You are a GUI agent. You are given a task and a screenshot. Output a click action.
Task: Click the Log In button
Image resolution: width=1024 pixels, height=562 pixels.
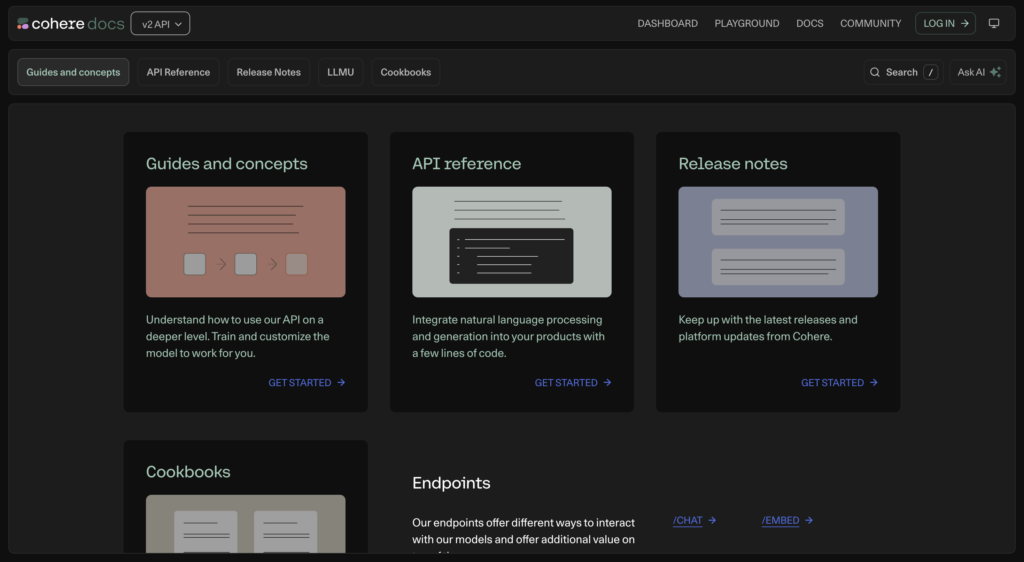coord(945,23)
